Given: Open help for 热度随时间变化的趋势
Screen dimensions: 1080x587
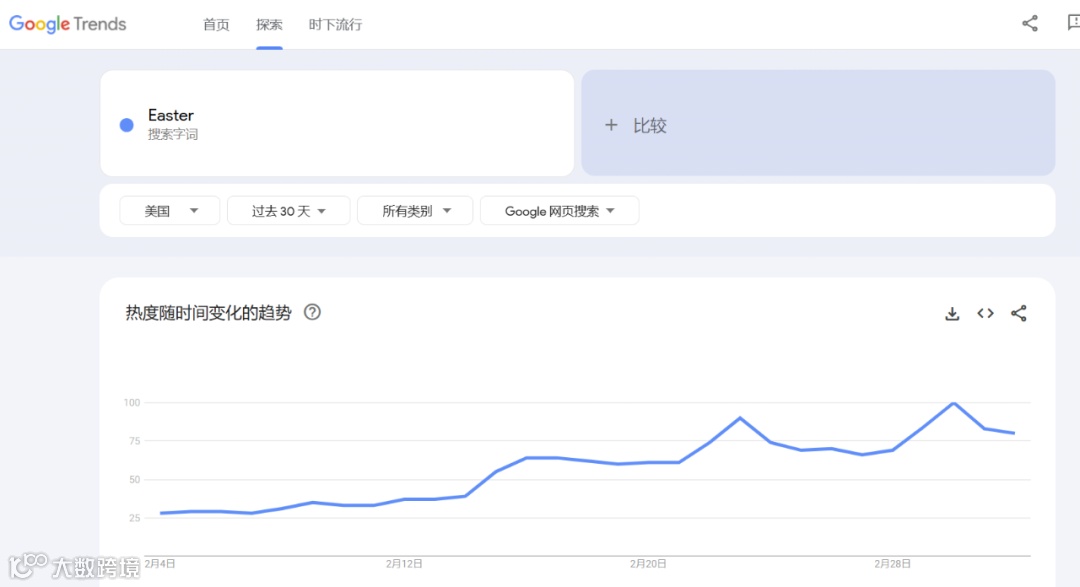Looking at the screenshot, I should (312, 312).
